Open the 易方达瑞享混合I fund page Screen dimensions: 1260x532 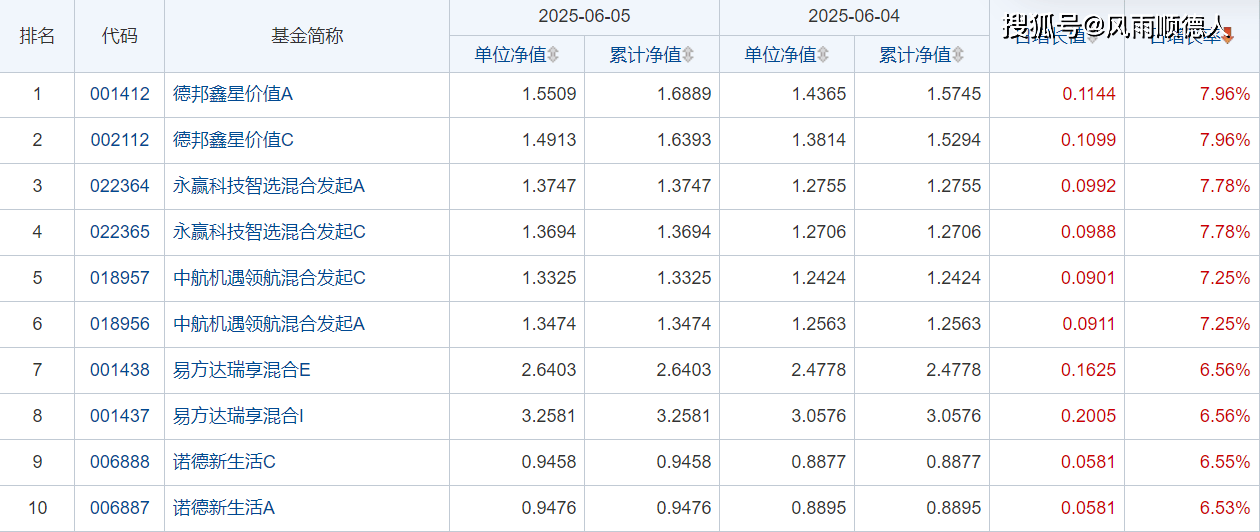[238, 416]
